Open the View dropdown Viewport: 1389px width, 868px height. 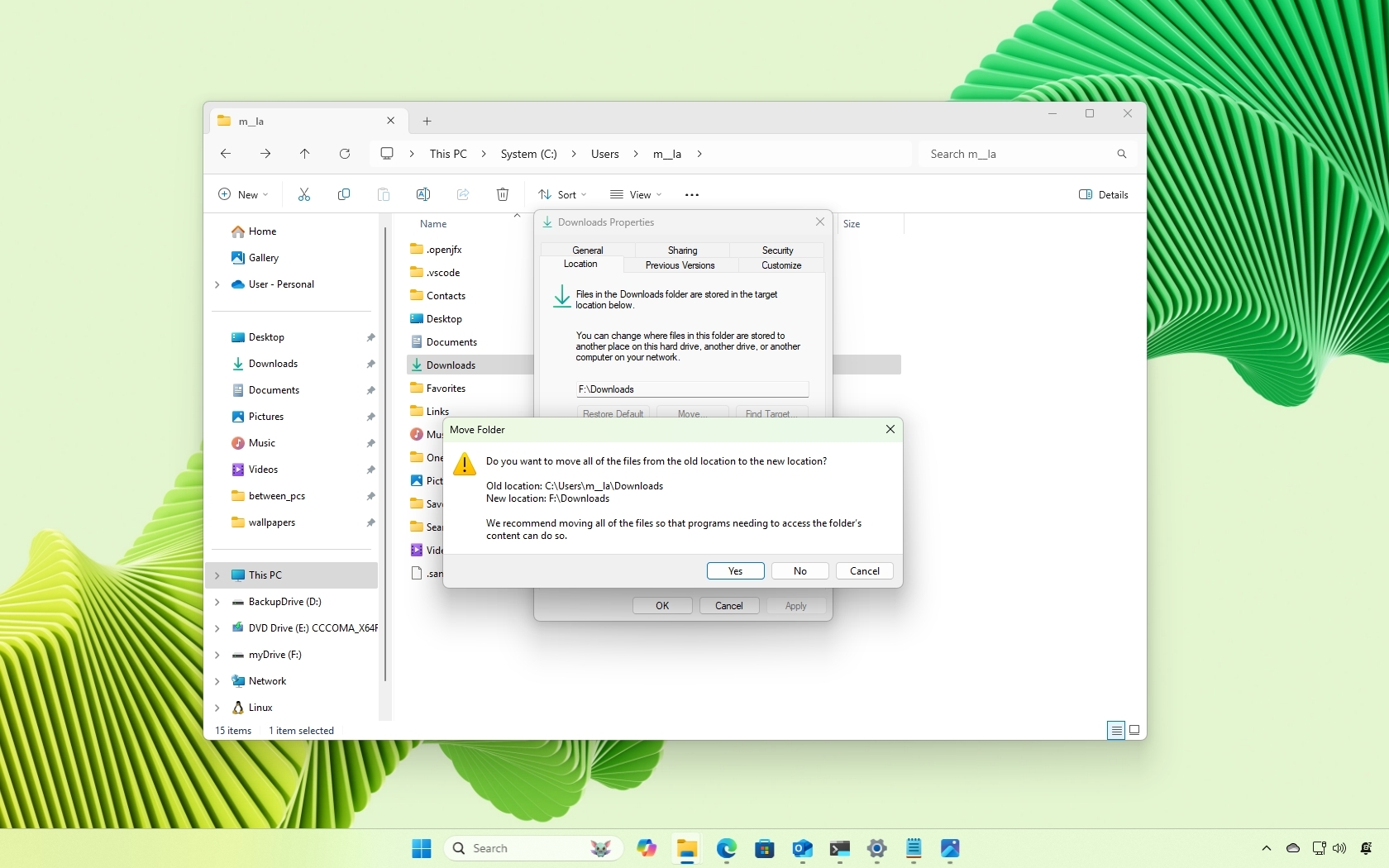[637, 194]
